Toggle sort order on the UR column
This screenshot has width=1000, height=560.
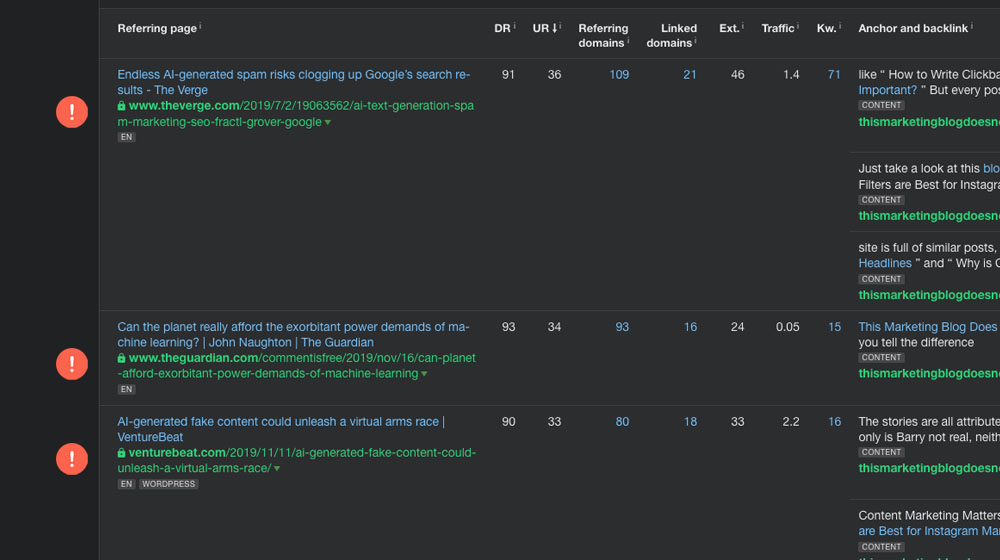[543, 28]
